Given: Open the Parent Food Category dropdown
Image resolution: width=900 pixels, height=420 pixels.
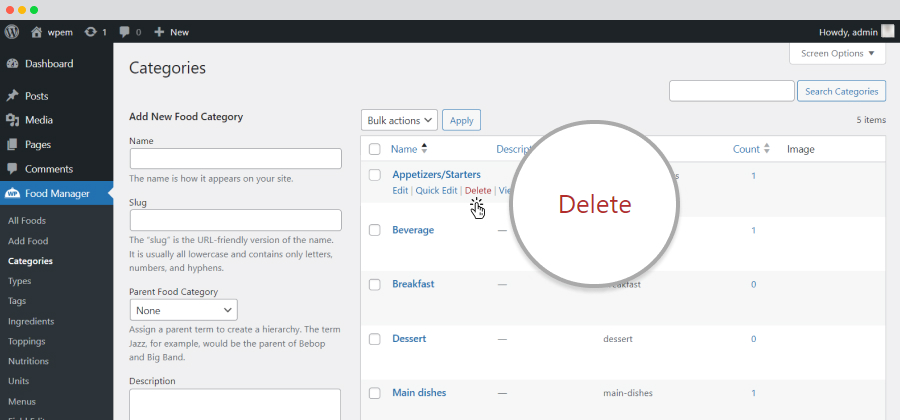Looking at the screenshot, I should coord(184,310).
